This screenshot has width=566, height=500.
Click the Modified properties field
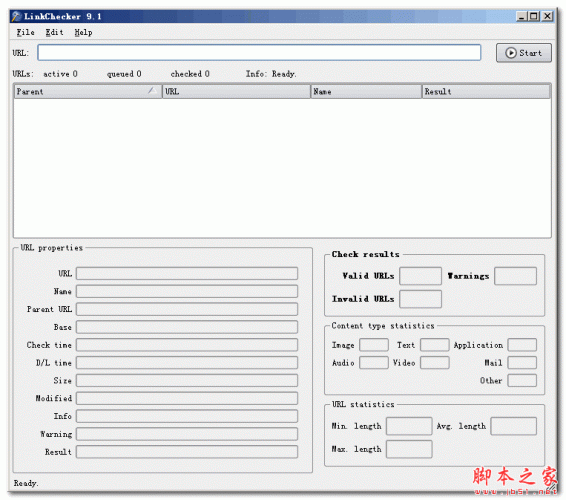(187, 398)
